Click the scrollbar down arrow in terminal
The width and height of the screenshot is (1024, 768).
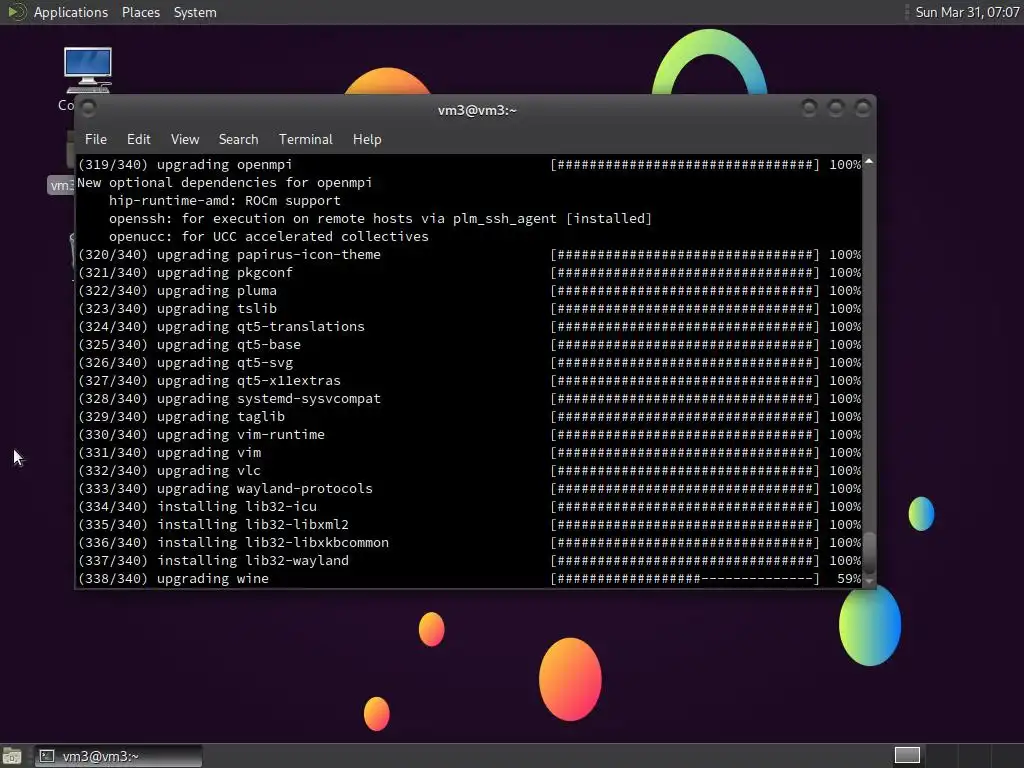pos(869,581)
